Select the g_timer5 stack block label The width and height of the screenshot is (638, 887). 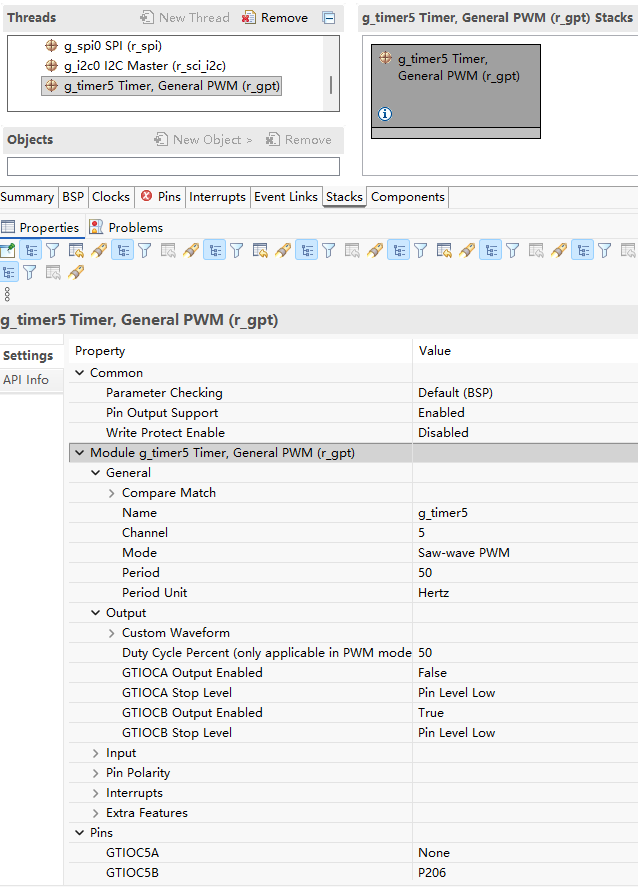459,67
